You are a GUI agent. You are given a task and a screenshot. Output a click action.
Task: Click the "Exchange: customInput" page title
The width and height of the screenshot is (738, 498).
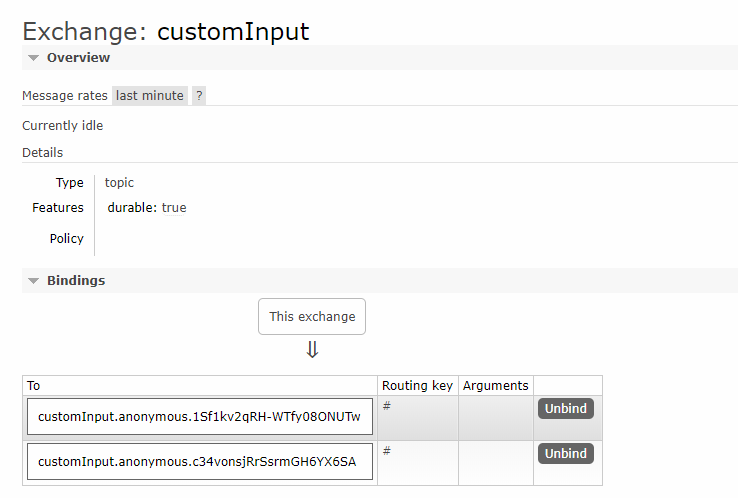coord(166,31)
